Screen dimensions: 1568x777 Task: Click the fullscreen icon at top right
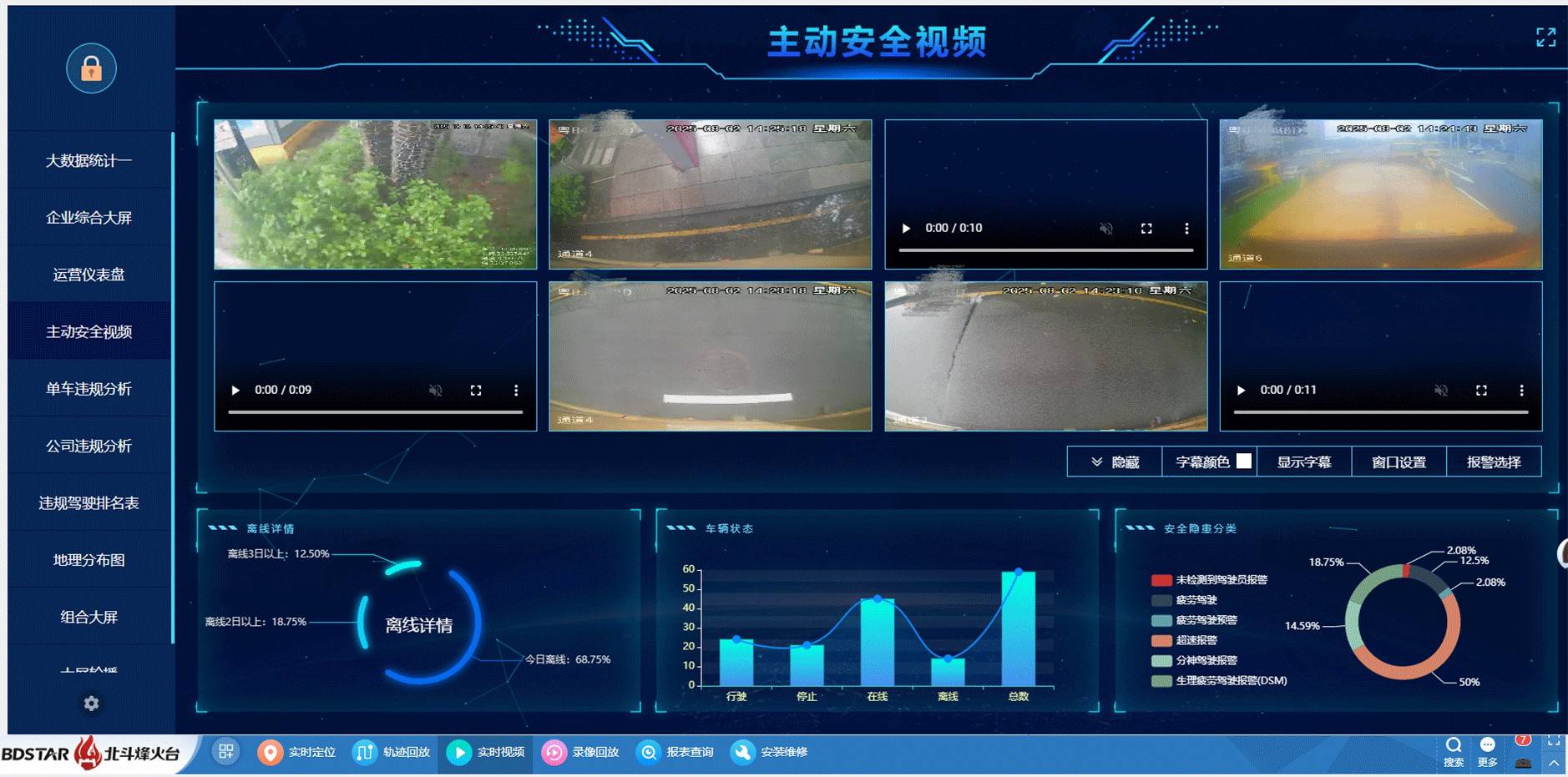click(1545, 38)
